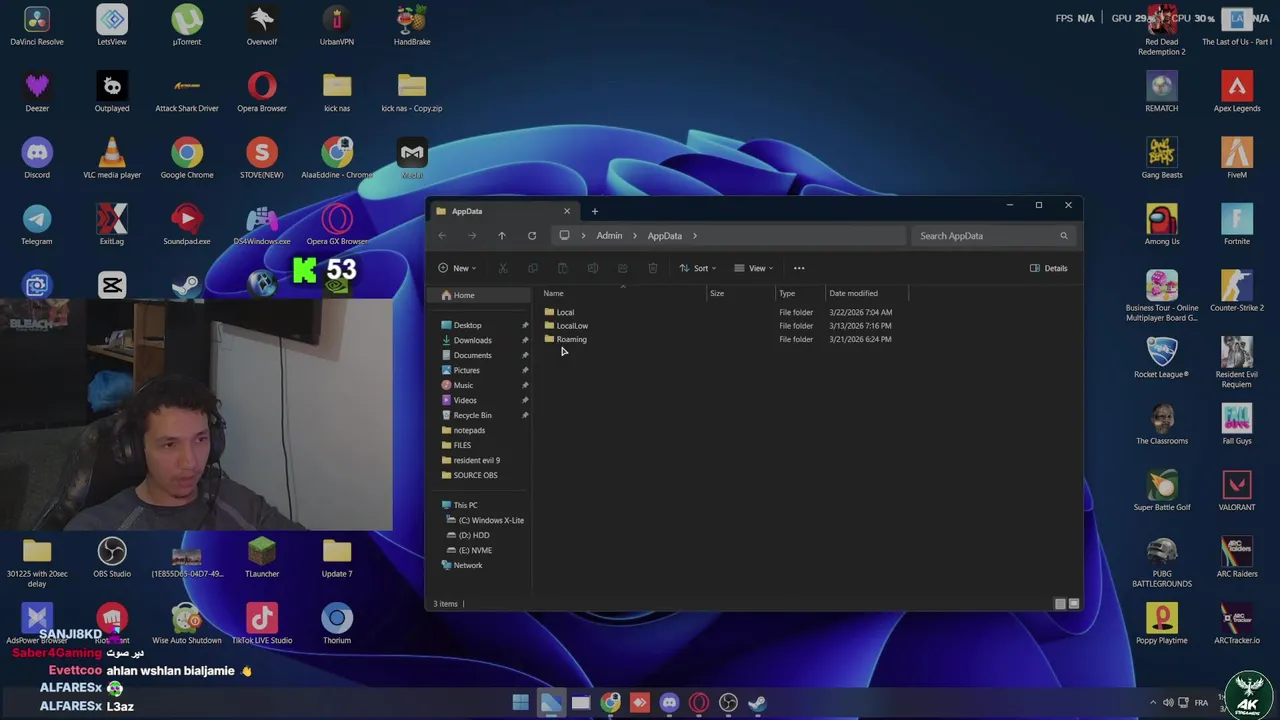Click the search magnifier icon in Explorer
This screenshot has height=720, width=1280.
pos(1064,236)
